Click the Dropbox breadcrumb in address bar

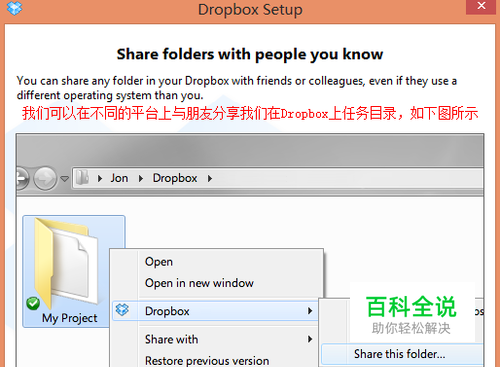point(175,178)
